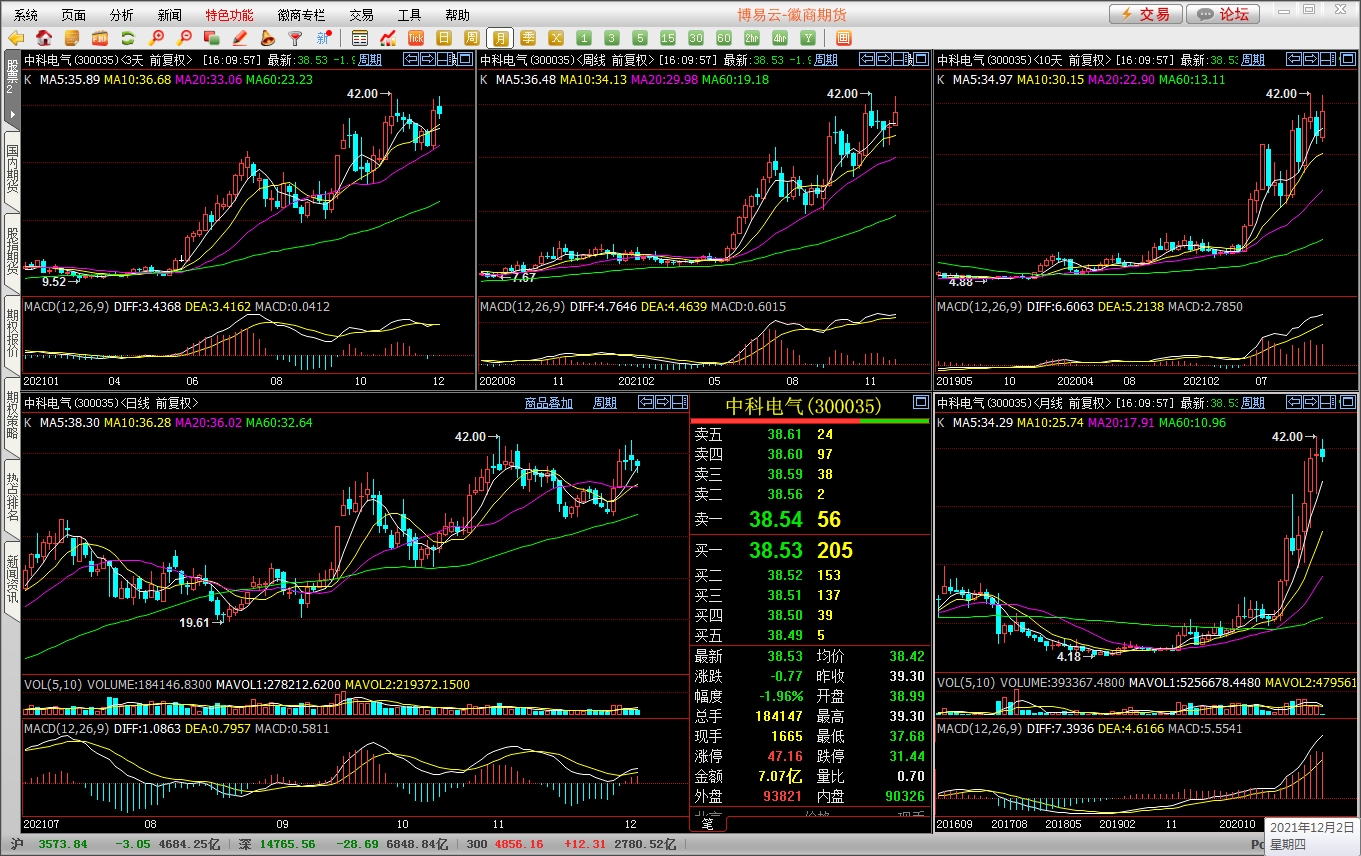This screenshot has width=1361, height=856.
Task: Click the alert bell horn icon
Action: pos(267,38)
